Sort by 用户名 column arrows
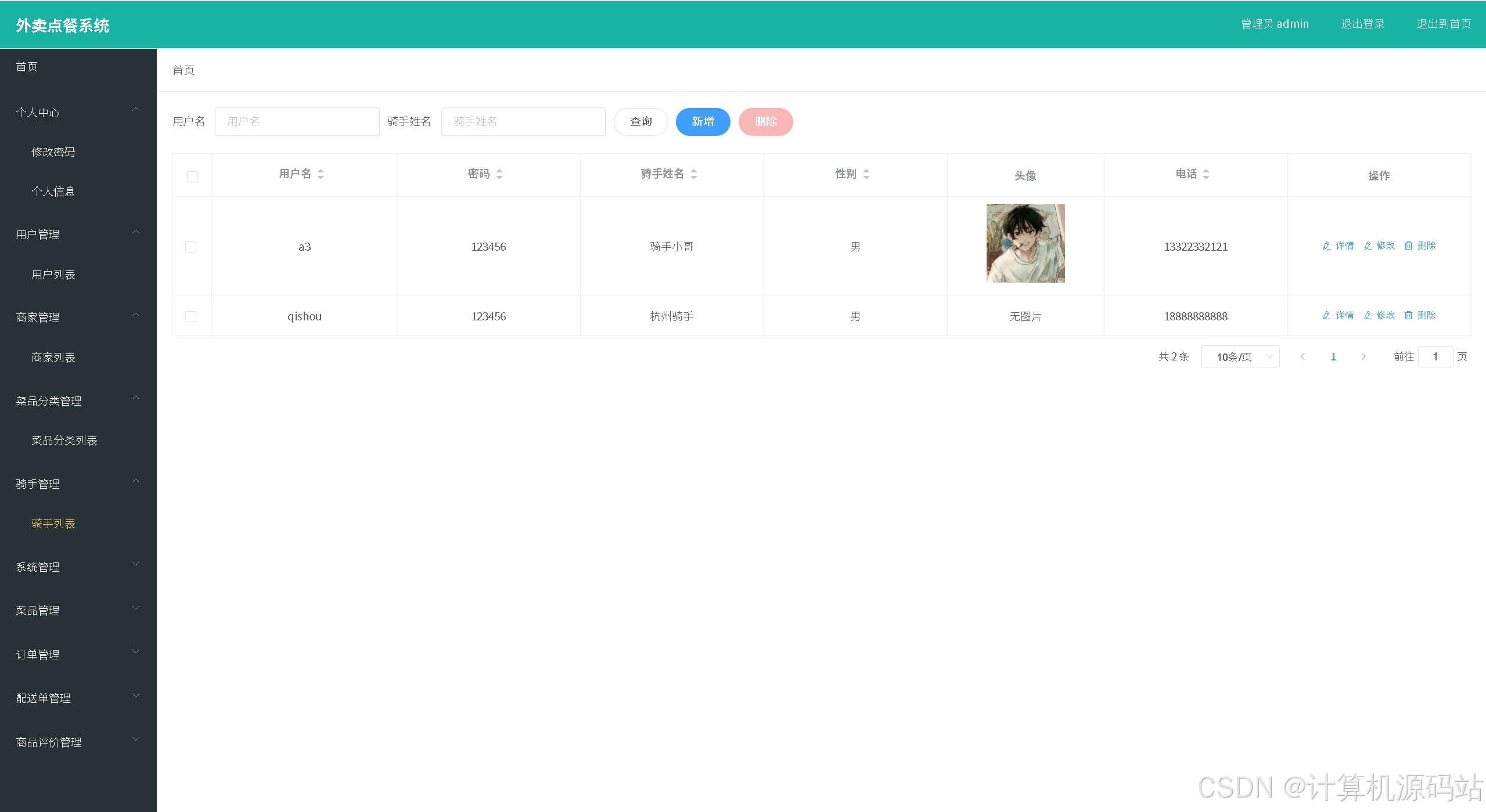The width and height of the screenshot is (1486, 812). (x=321, y=174)
